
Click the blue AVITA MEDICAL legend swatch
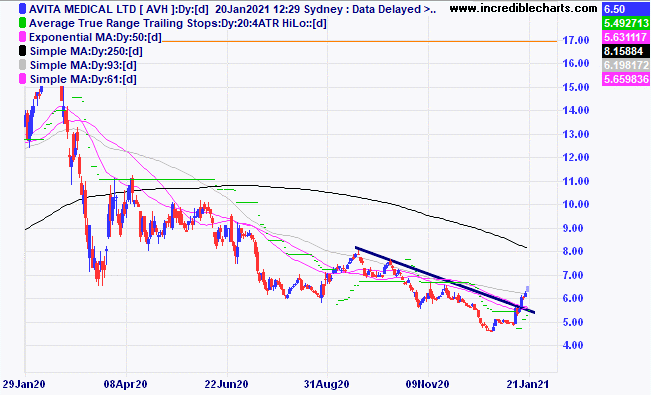coord(22,9)
